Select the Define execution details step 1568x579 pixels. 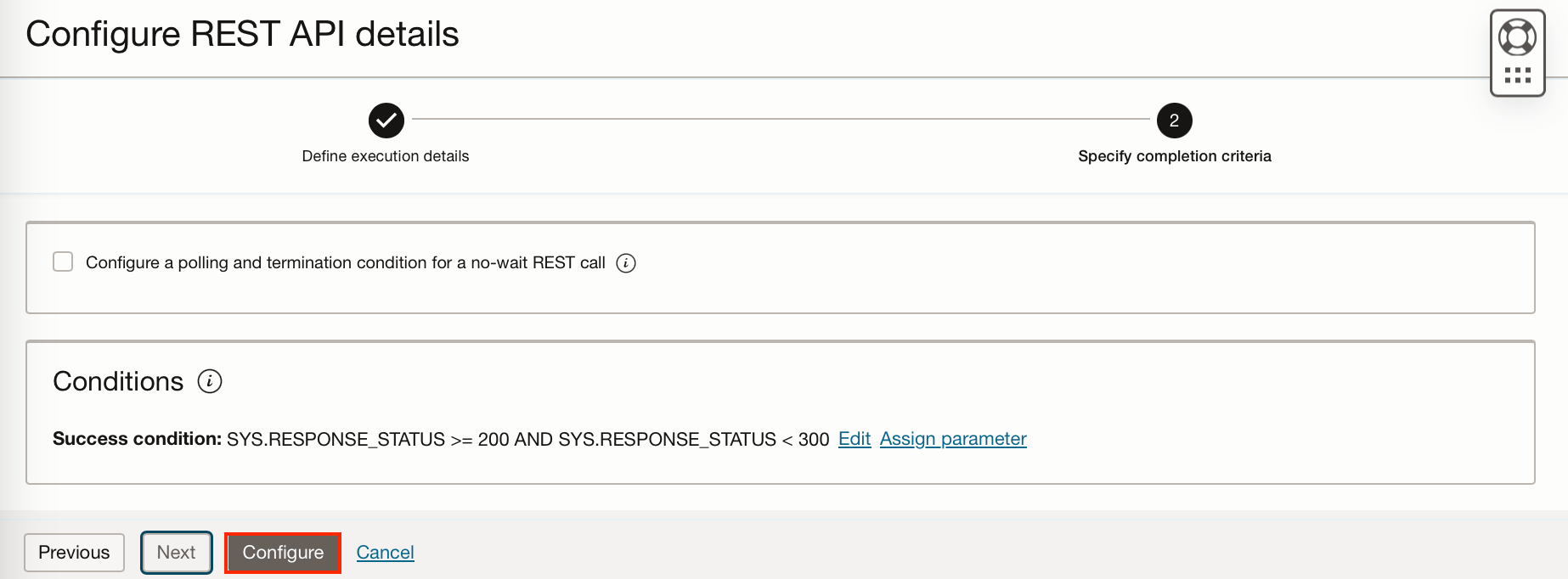tap(385, 156)
